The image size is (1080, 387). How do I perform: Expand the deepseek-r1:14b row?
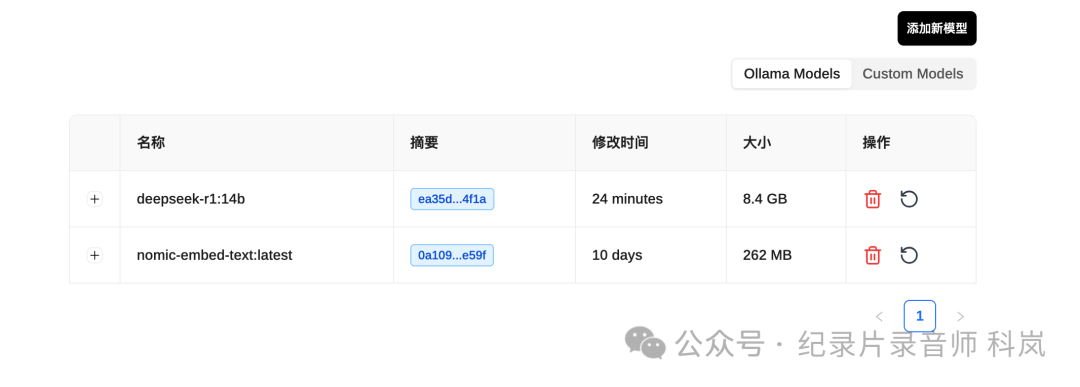[x=94, y=199]
